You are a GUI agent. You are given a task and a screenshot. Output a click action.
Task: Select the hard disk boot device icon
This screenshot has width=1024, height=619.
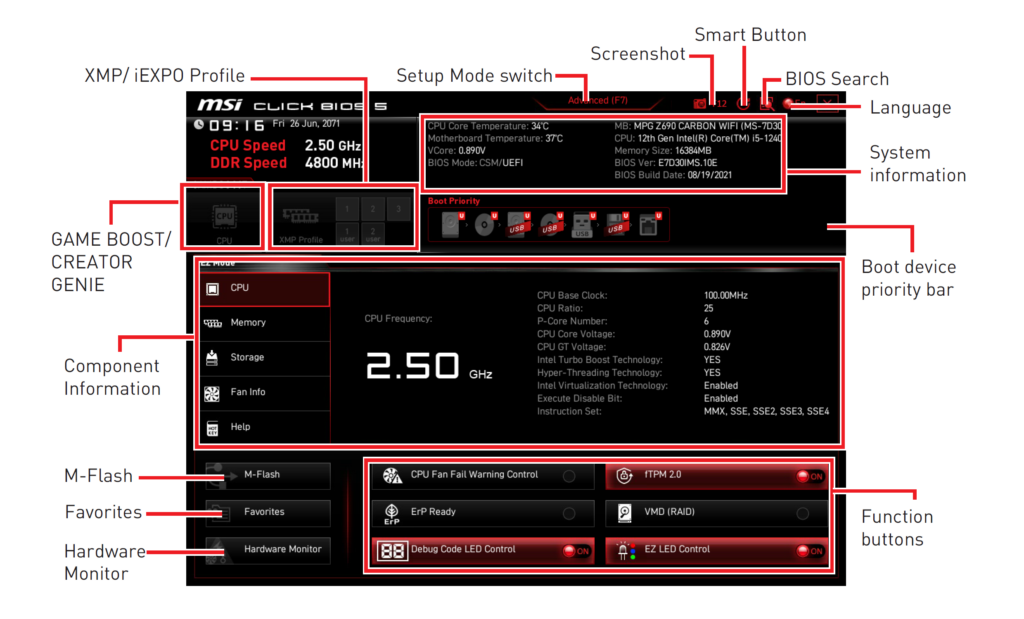tap(451, 225)
